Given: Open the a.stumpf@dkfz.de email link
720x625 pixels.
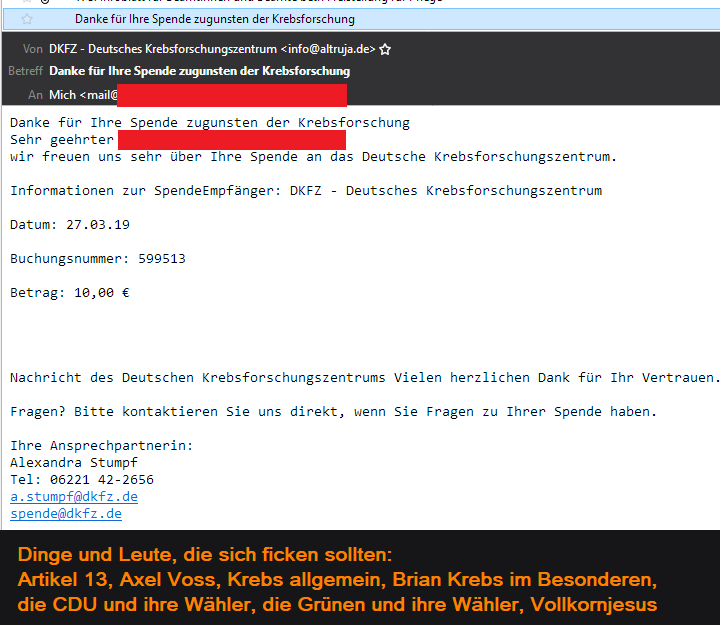Looking at the screenshot, I should pos(74,496).
